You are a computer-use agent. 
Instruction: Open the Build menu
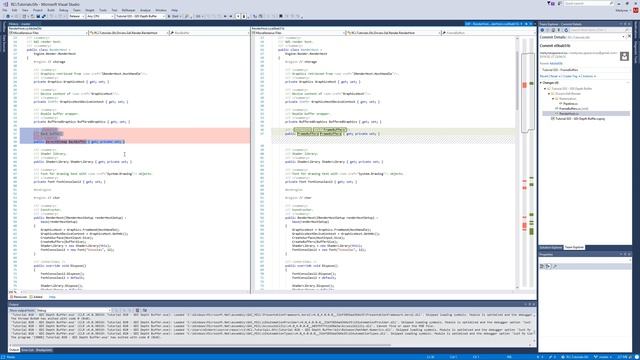(51, 10)
